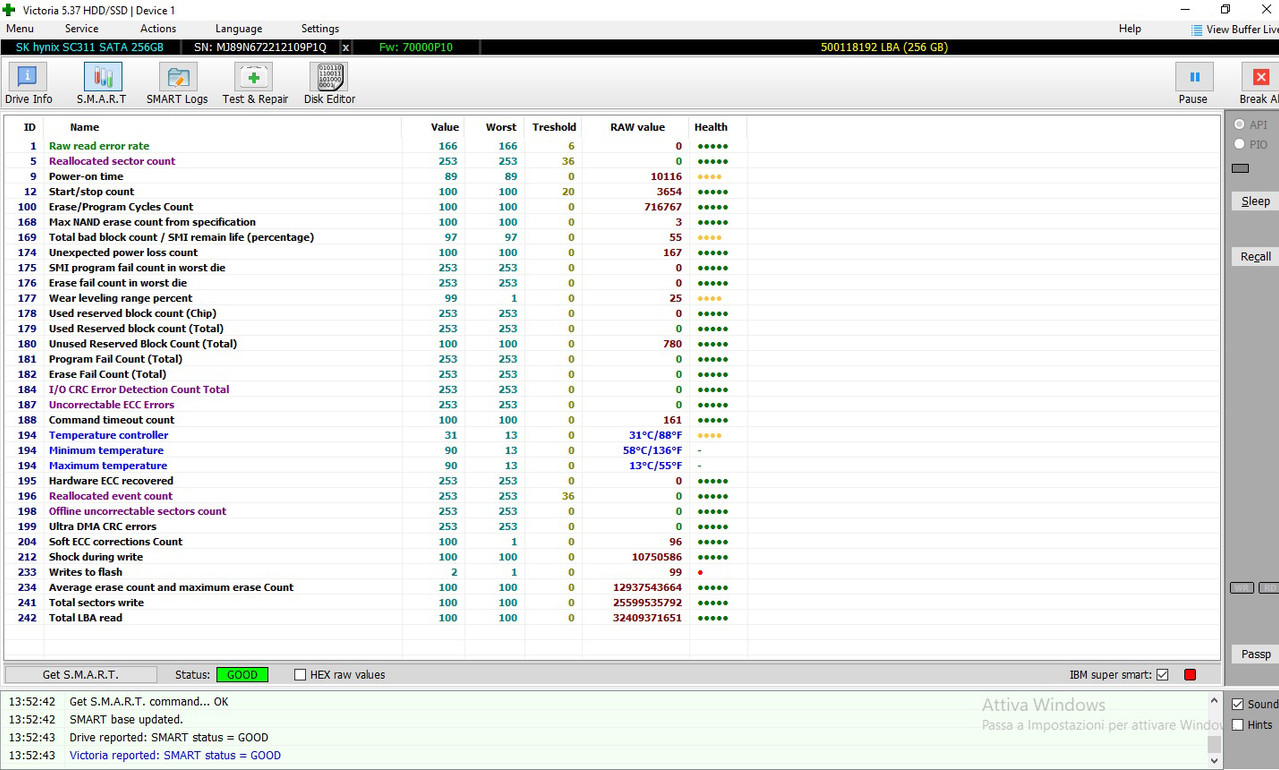Enable HEX raw values checkbox
The image size is (1279, 770).
pos(300,675)
